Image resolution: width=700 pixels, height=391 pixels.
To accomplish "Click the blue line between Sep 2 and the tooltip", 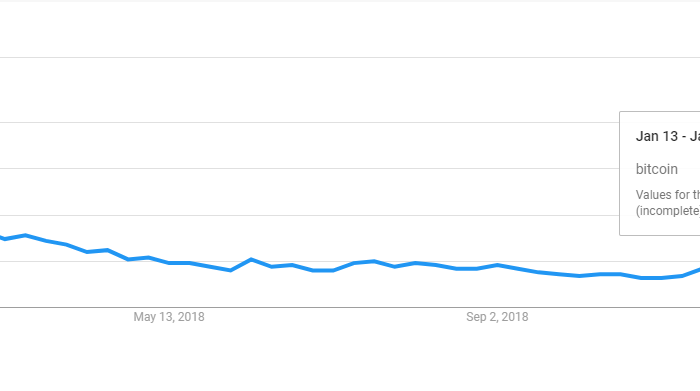I will pos(579,275).
